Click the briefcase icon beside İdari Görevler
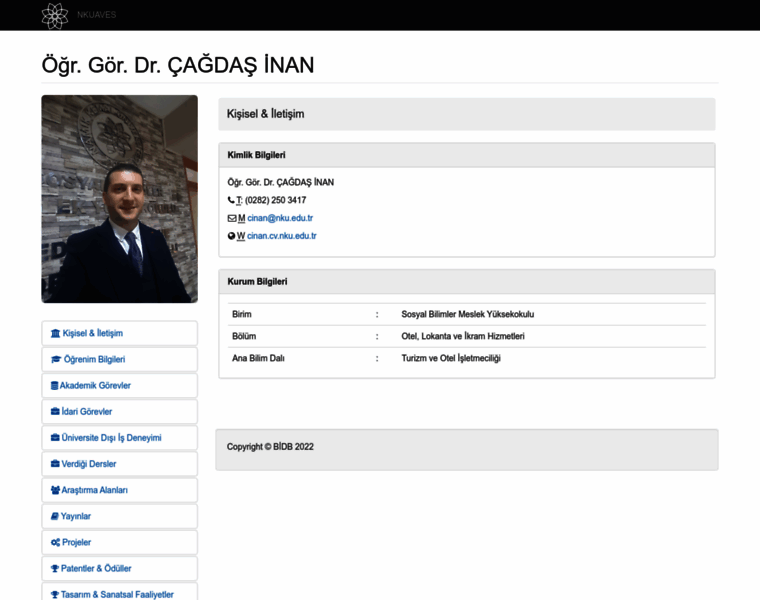 coord(55,411)
